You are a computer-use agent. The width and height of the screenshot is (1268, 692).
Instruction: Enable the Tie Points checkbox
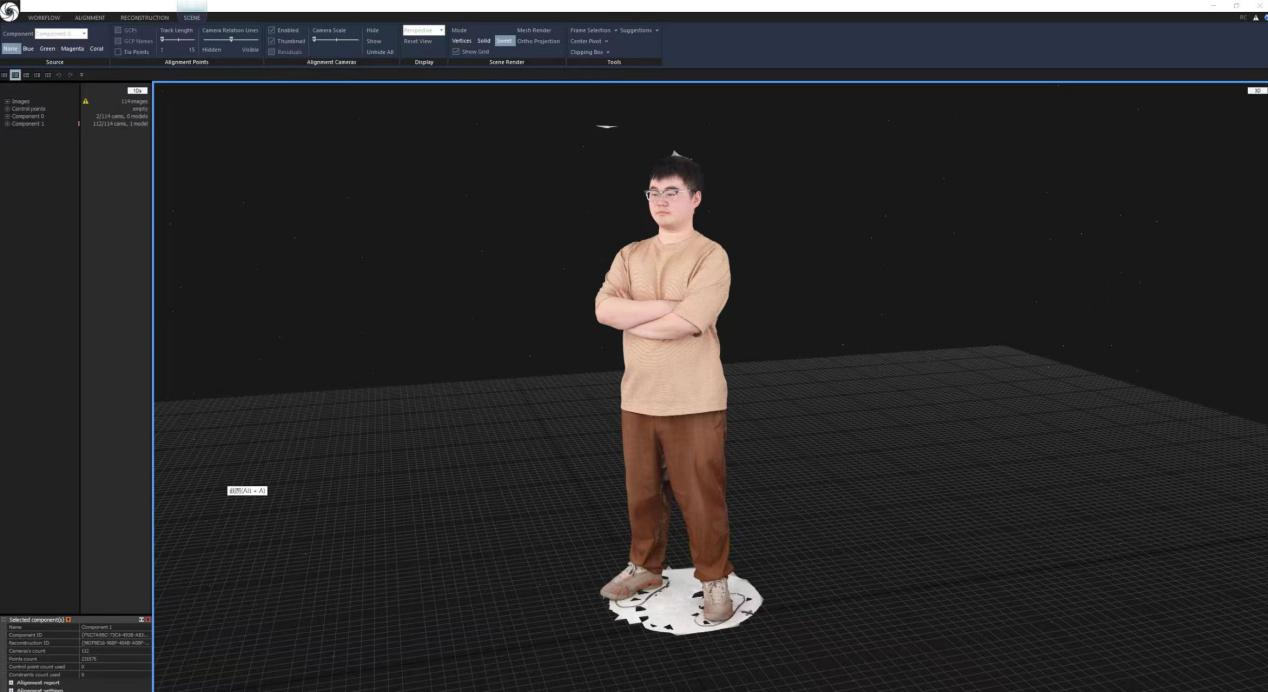pos(118,52)
